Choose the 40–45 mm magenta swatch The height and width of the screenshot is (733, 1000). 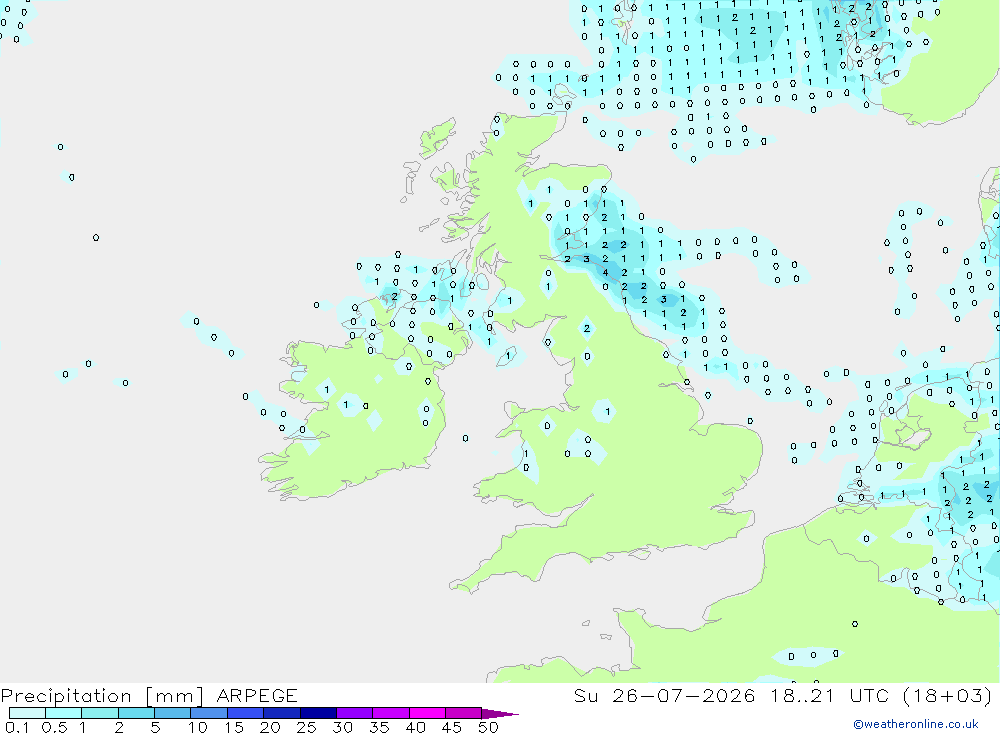coord(427,713)
